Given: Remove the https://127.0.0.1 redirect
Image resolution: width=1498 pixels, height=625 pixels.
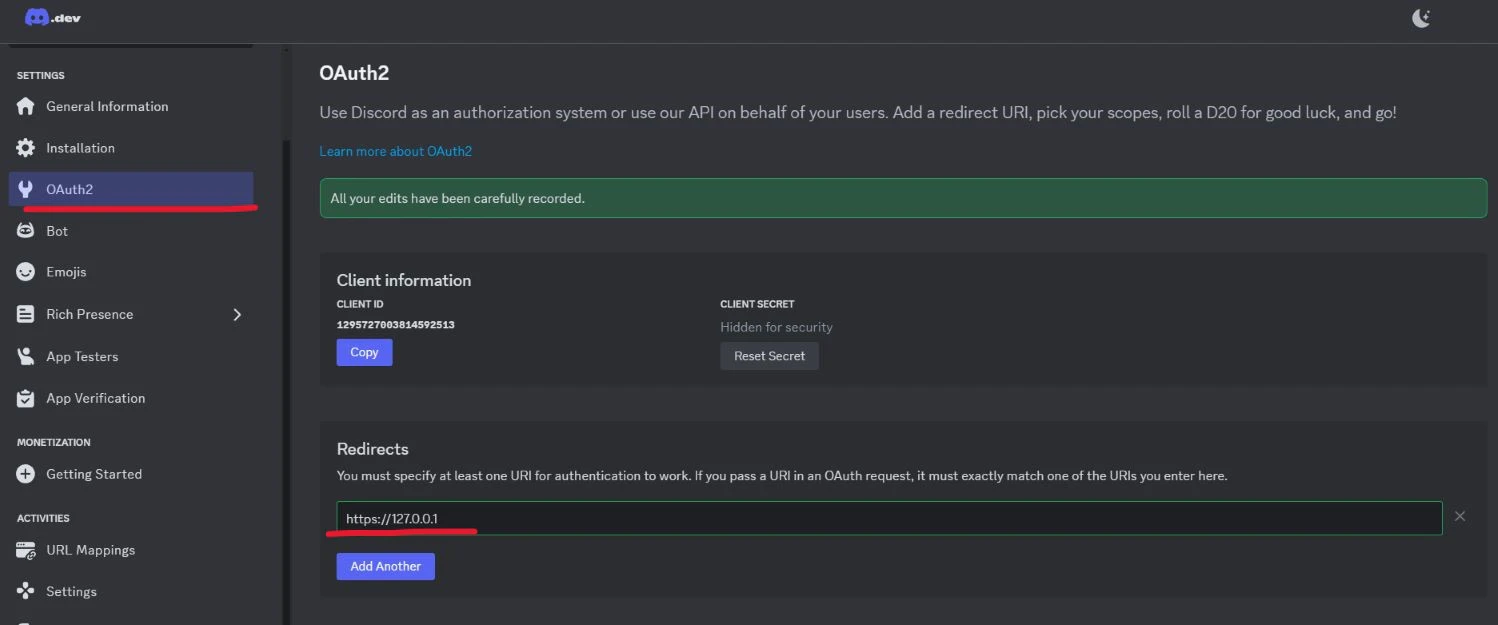Looking at the screenshot, I should [1460, 516].
